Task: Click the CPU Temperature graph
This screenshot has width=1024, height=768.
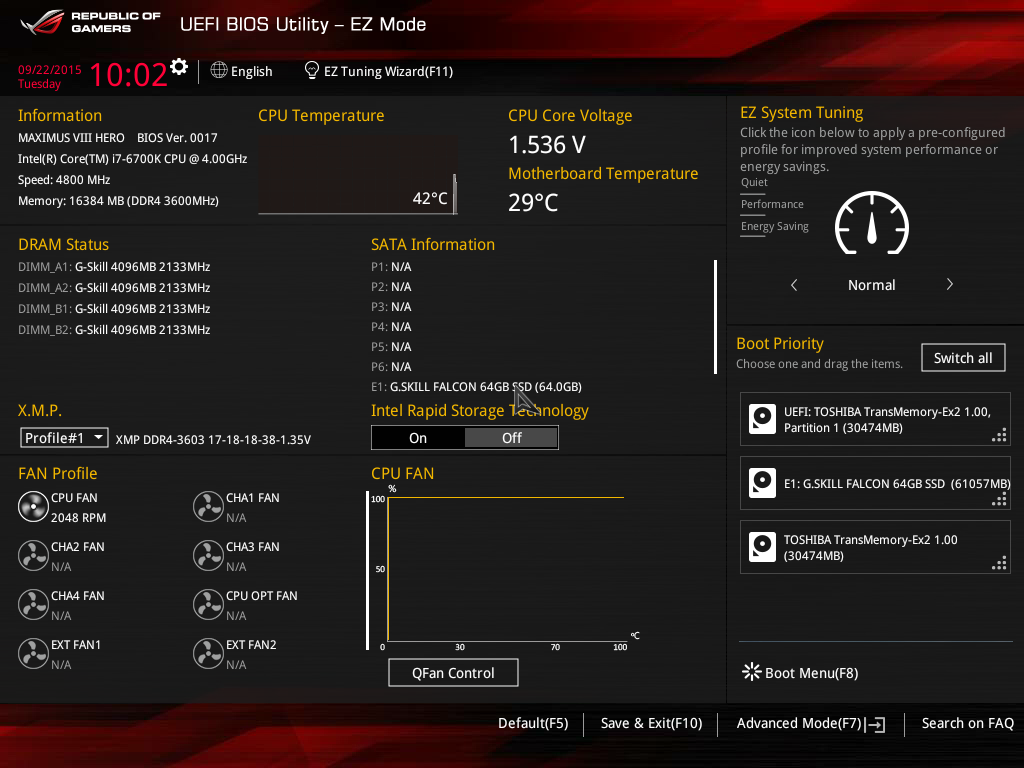Action: pyautogui.click(x=358, y=174)
